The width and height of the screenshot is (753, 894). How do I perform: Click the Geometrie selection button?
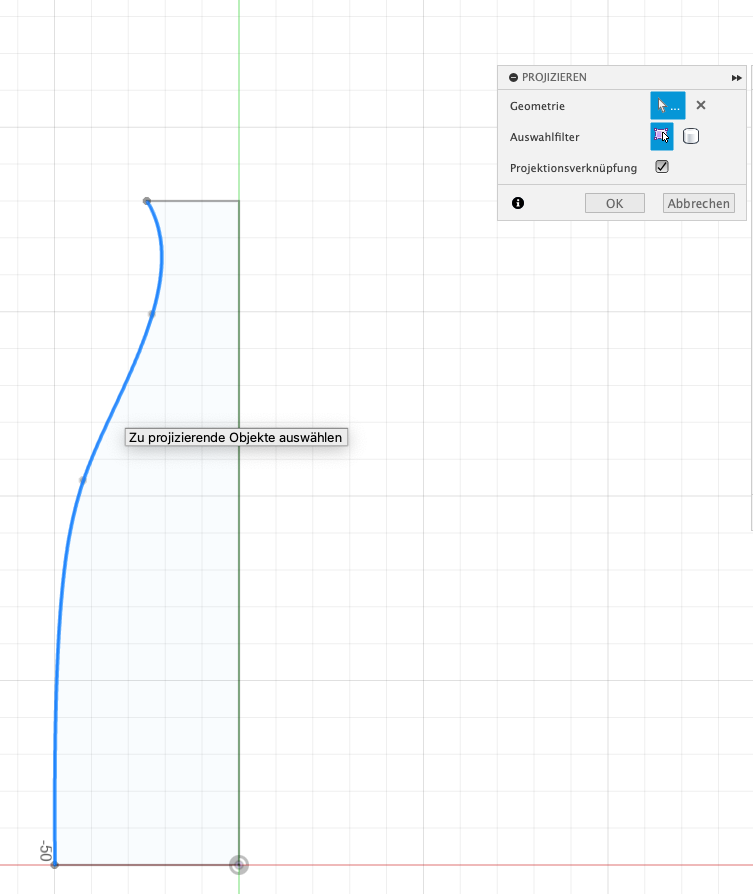click(667, 105)
